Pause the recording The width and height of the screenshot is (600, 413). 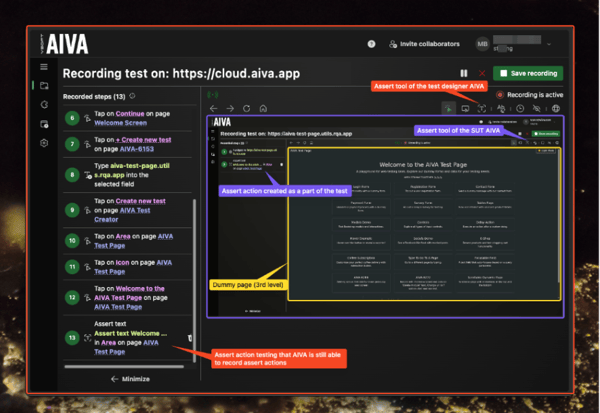point(463,73)
